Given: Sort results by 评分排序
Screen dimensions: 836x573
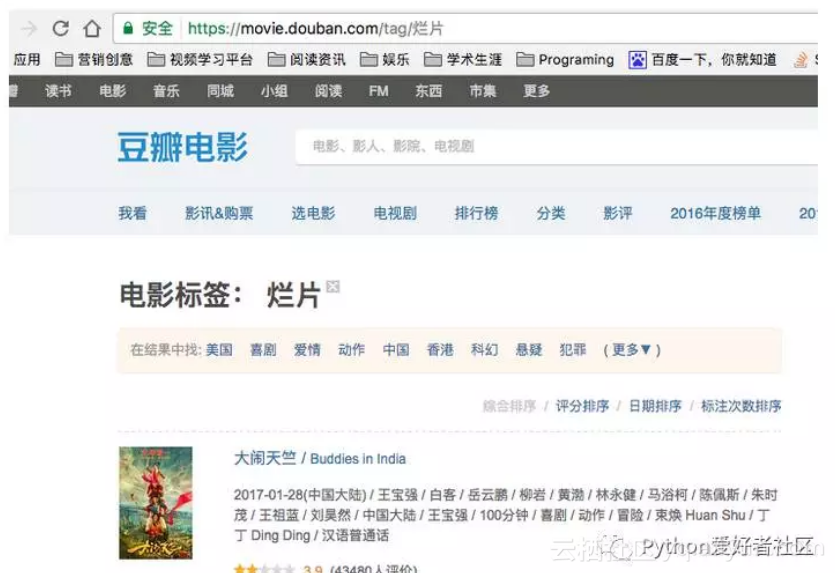Looking at the screenshot, I should [582, 406].
